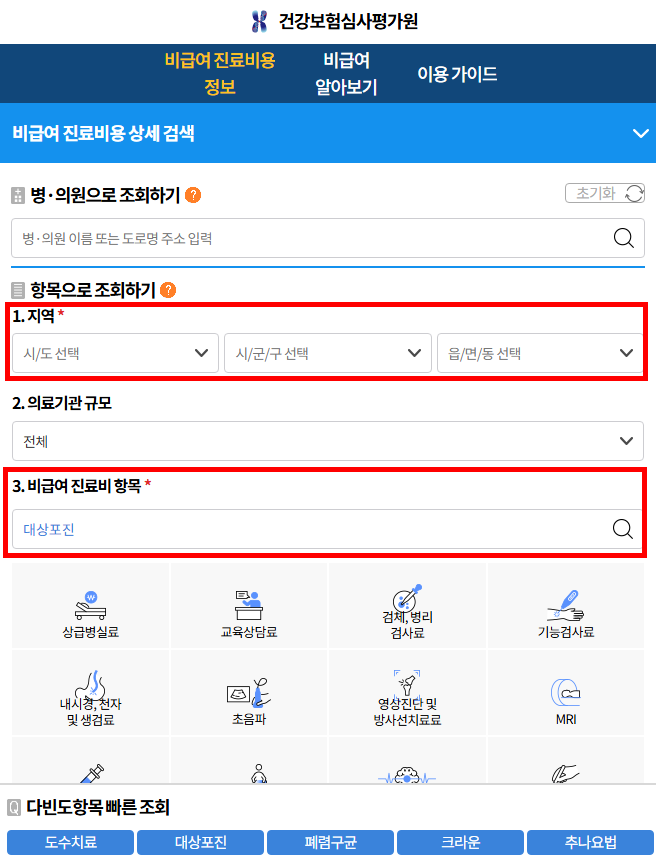
Task: Click the 2. 의료기관 규모 label
Action: 62,403
